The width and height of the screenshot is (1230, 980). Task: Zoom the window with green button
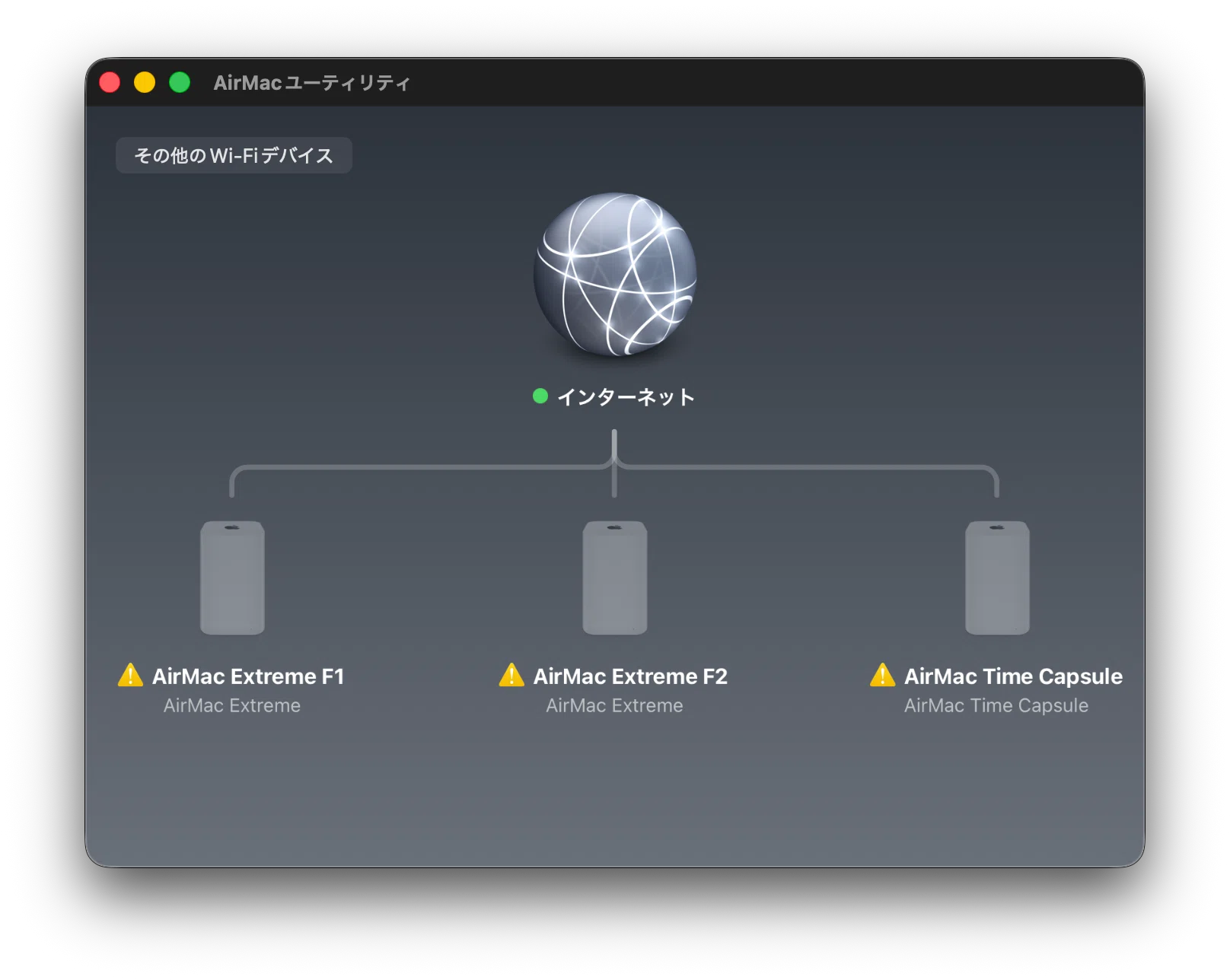click(180, 82)
